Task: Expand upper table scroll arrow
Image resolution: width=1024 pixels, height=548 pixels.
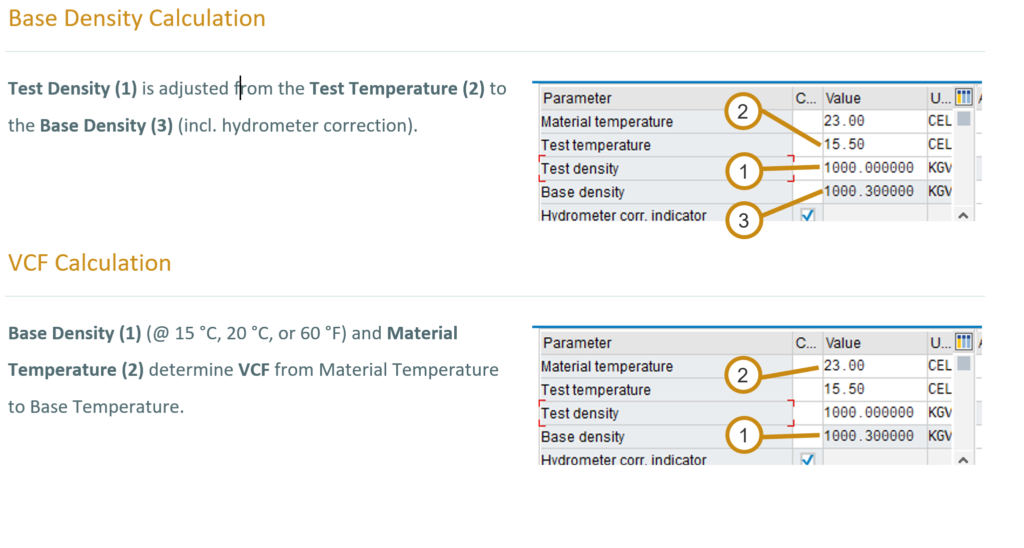Action: 963,215
